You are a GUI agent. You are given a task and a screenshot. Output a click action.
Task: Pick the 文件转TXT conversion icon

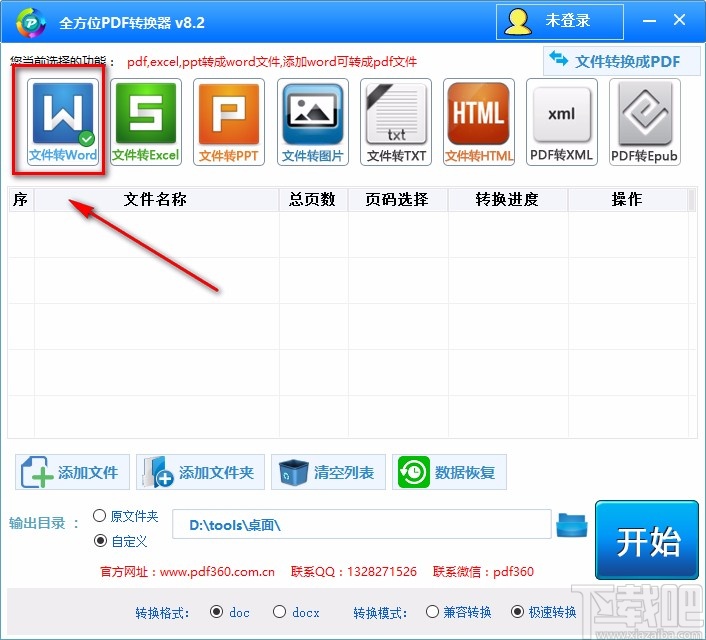click(x=396, y=122)
